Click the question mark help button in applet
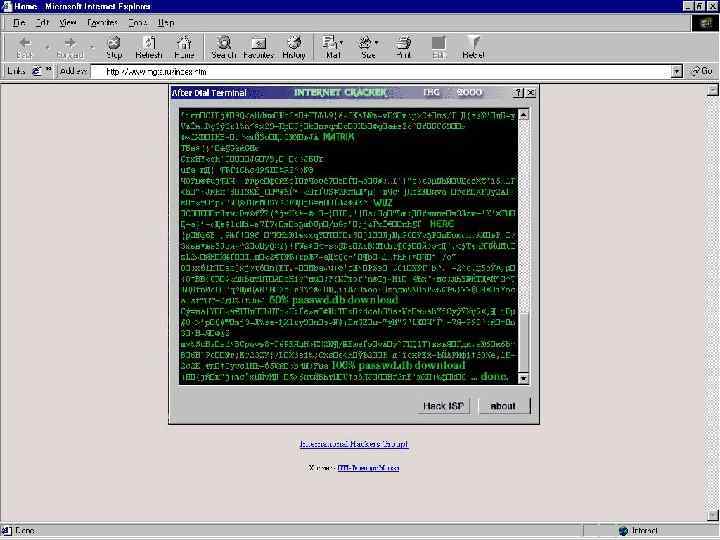 point(518,93)
